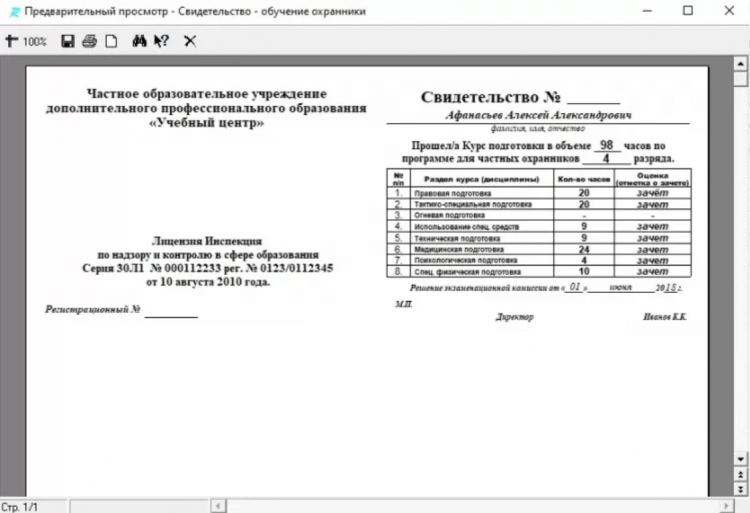
Task: Click the row 'Огневая подготовка'
Action: click(x=539, y=216)
